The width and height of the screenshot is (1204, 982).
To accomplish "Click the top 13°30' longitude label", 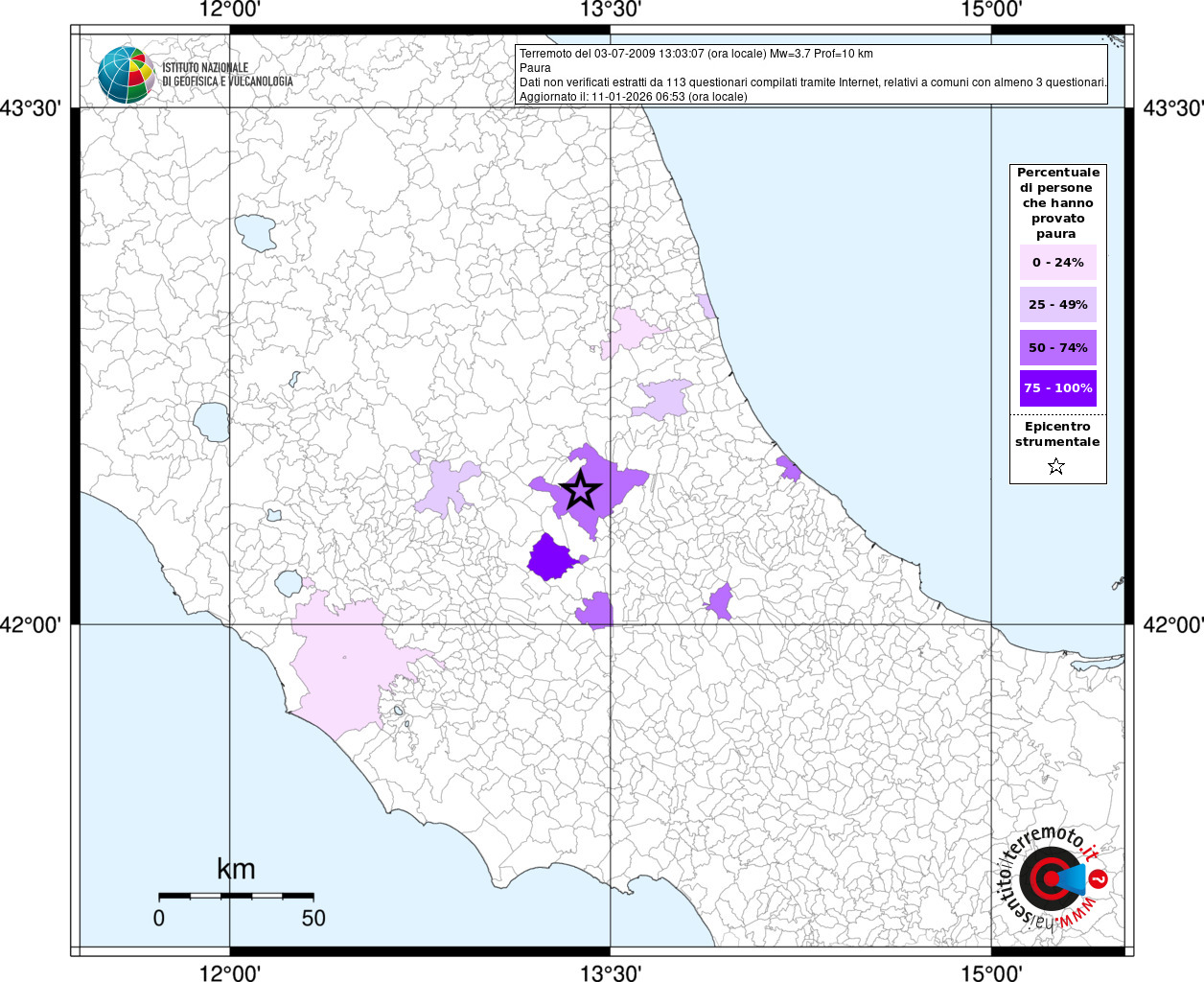I will click(x=611, y=11).
